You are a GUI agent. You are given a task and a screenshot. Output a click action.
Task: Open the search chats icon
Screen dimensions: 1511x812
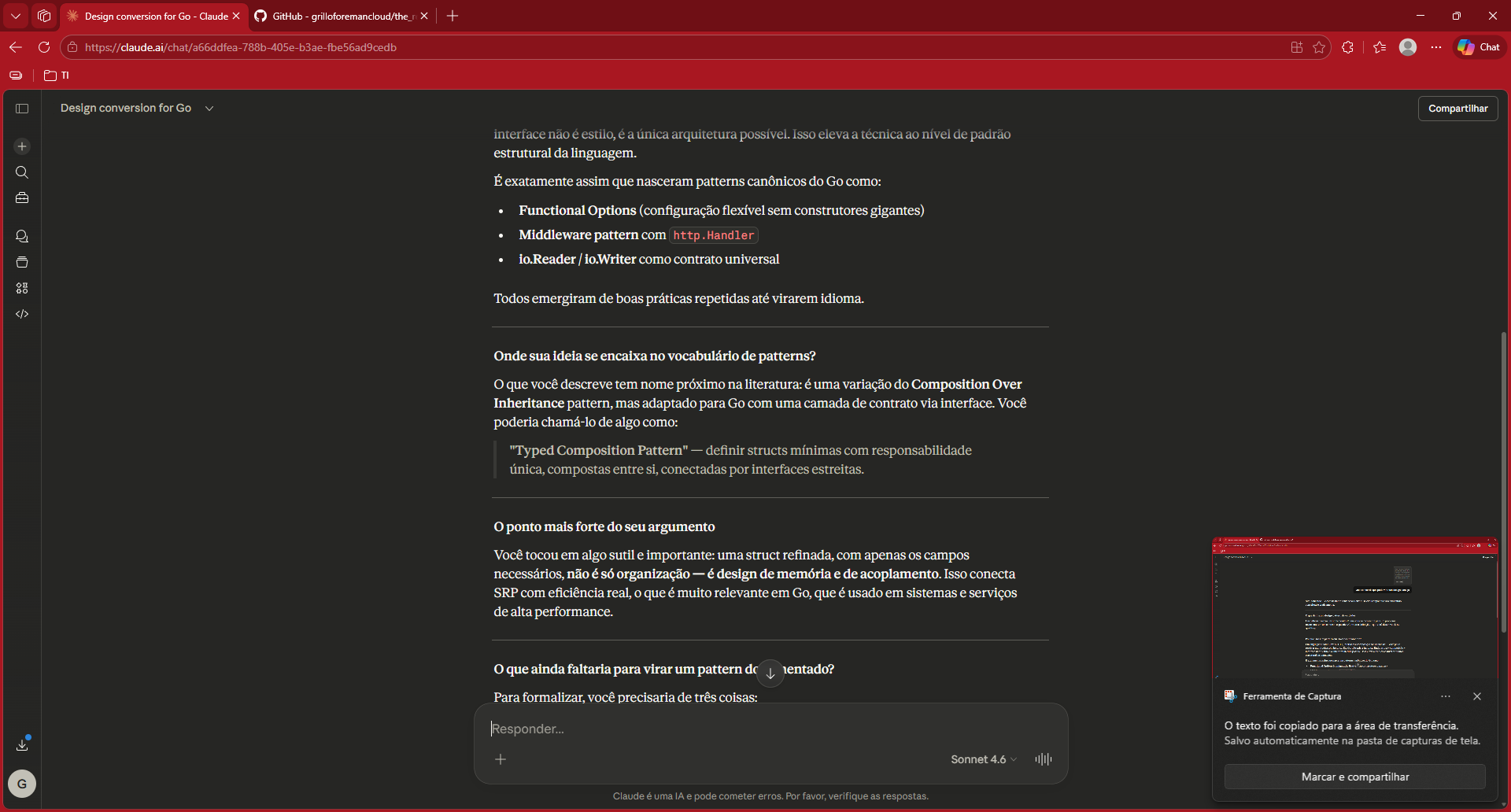tap(22, 172)
